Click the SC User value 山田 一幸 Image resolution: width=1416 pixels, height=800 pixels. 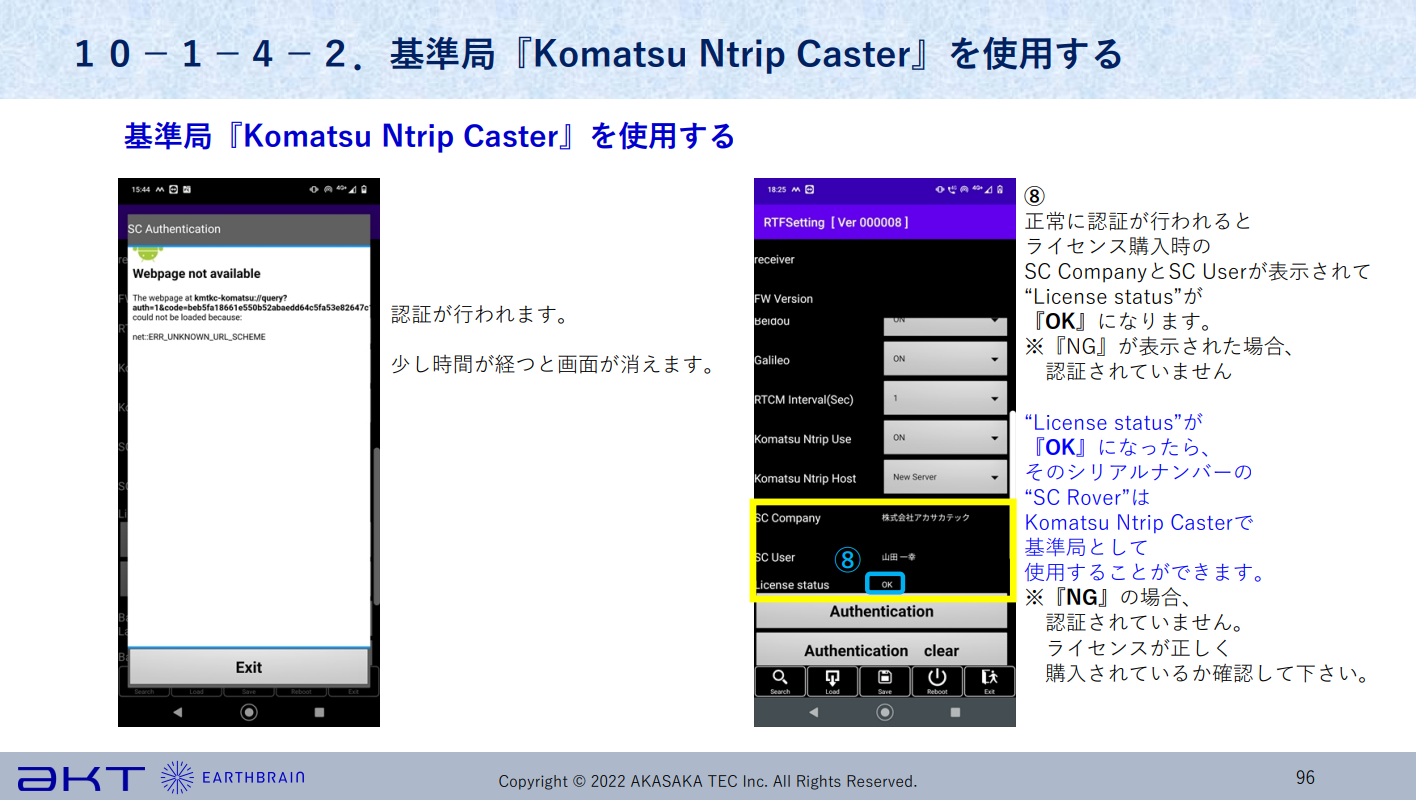(x=898, y=557)
